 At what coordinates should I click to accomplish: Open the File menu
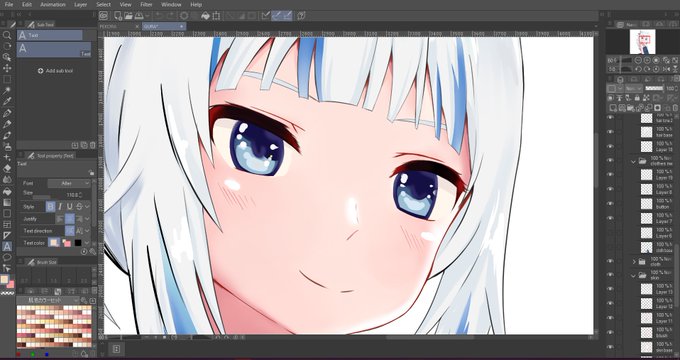9,4
